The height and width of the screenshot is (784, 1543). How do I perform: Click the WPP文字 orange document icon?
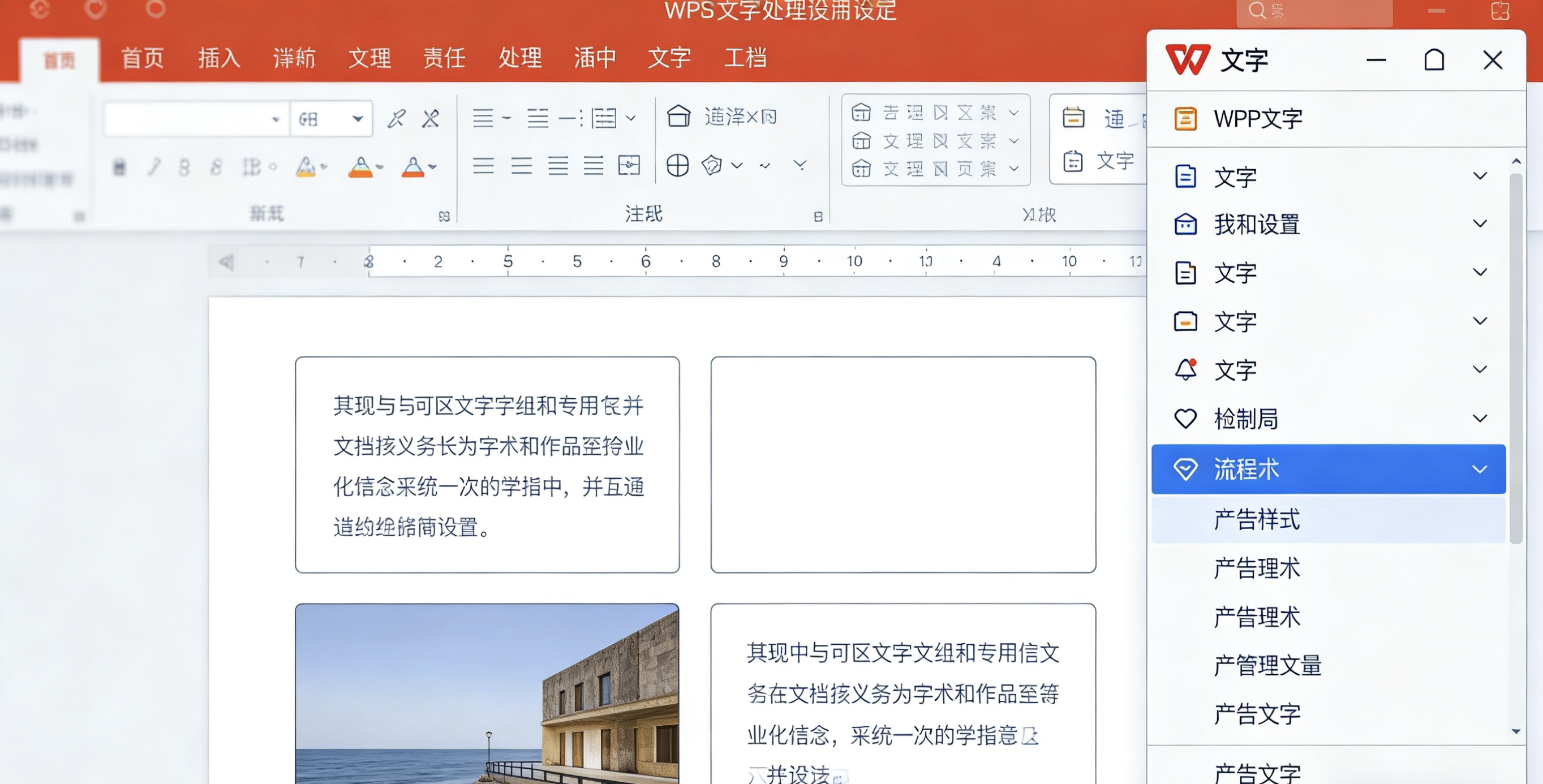point(1185,119)
